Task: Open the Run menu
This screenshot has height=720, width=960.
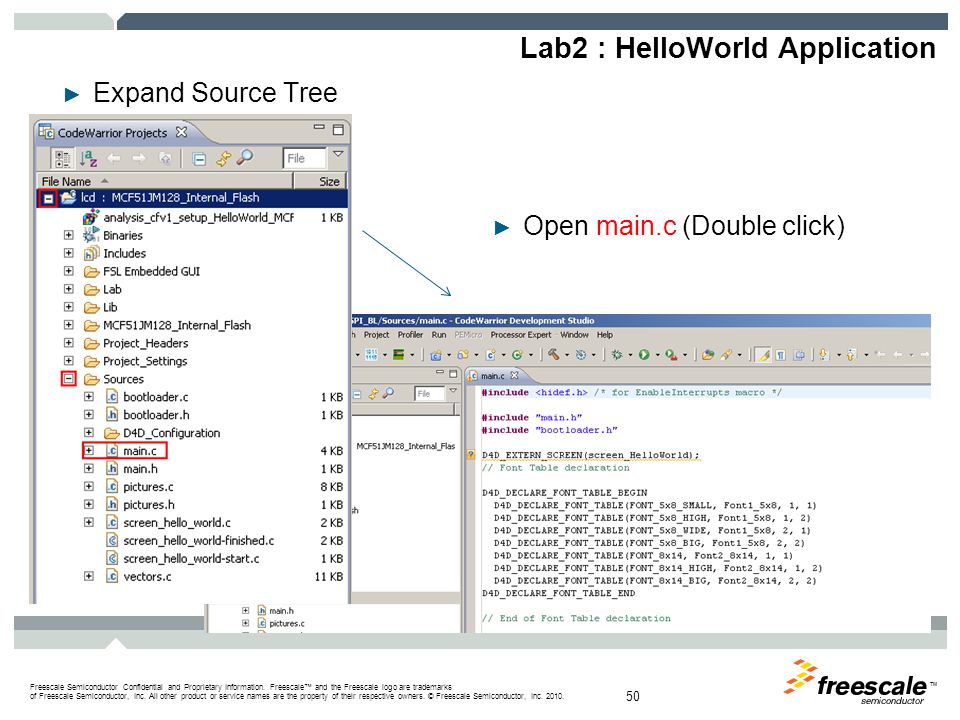Action: pos(438,335)
